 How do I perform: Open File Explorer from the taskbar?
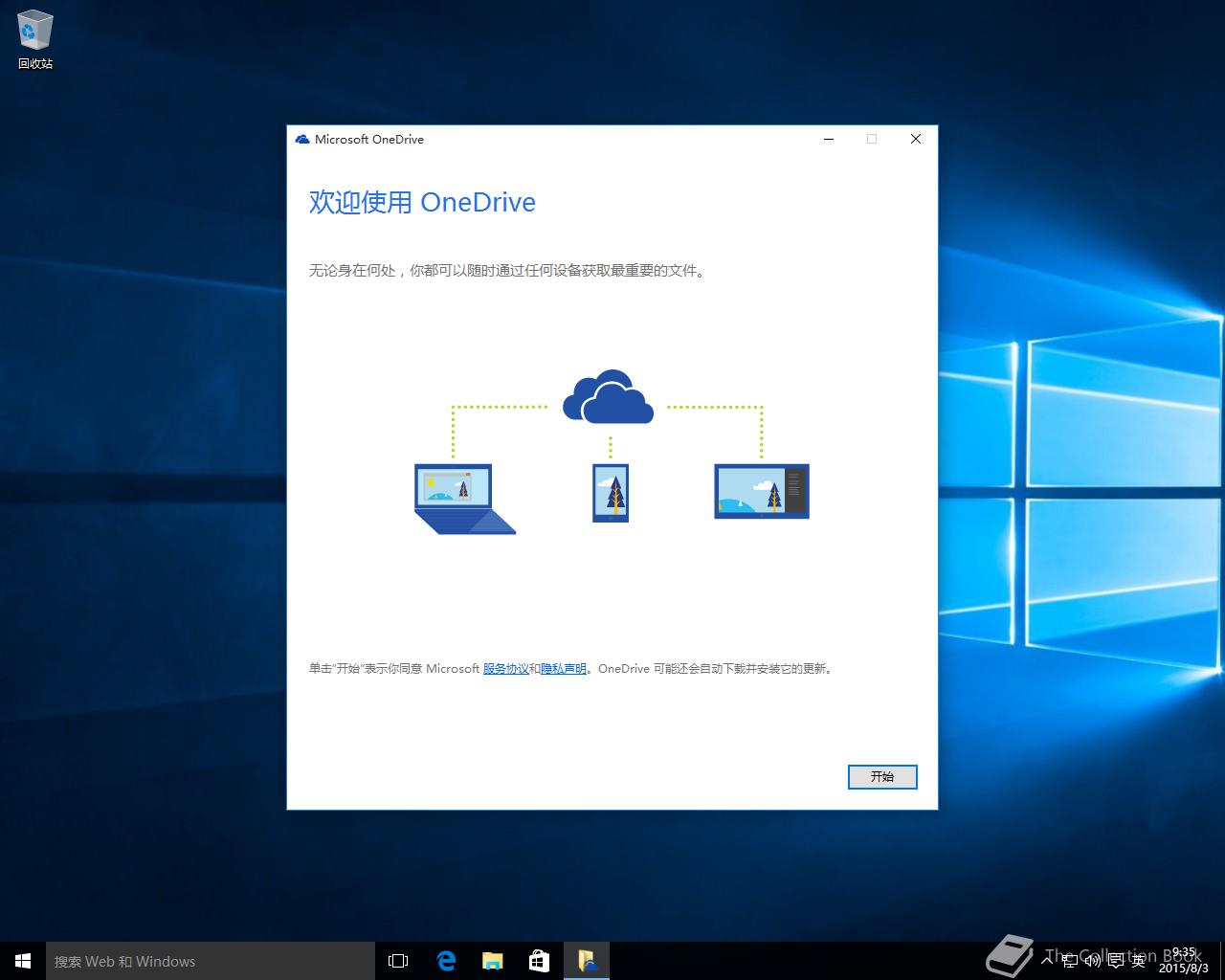point(492,961)
